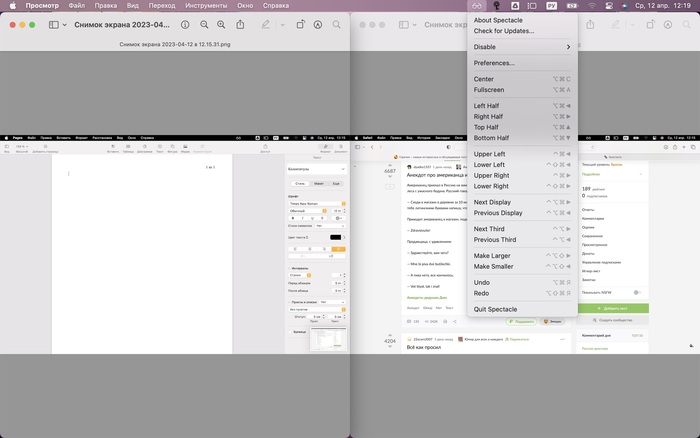Open the Инструменты menu
The height and width of the screenshot is (438, 700).
point(206,6)
